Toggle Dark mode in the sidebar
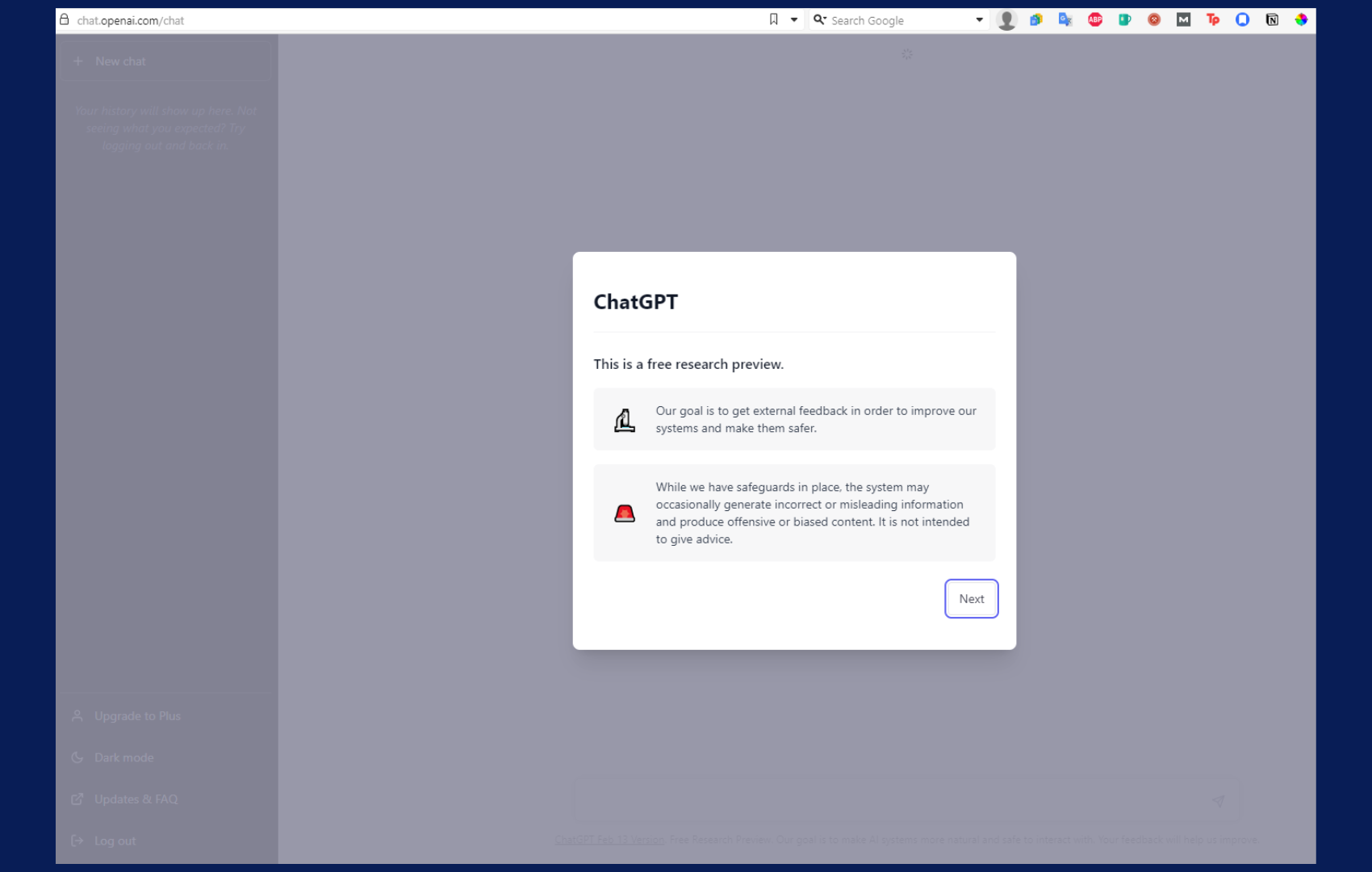This screenshot has width=1372, height=872. (123, 757)
